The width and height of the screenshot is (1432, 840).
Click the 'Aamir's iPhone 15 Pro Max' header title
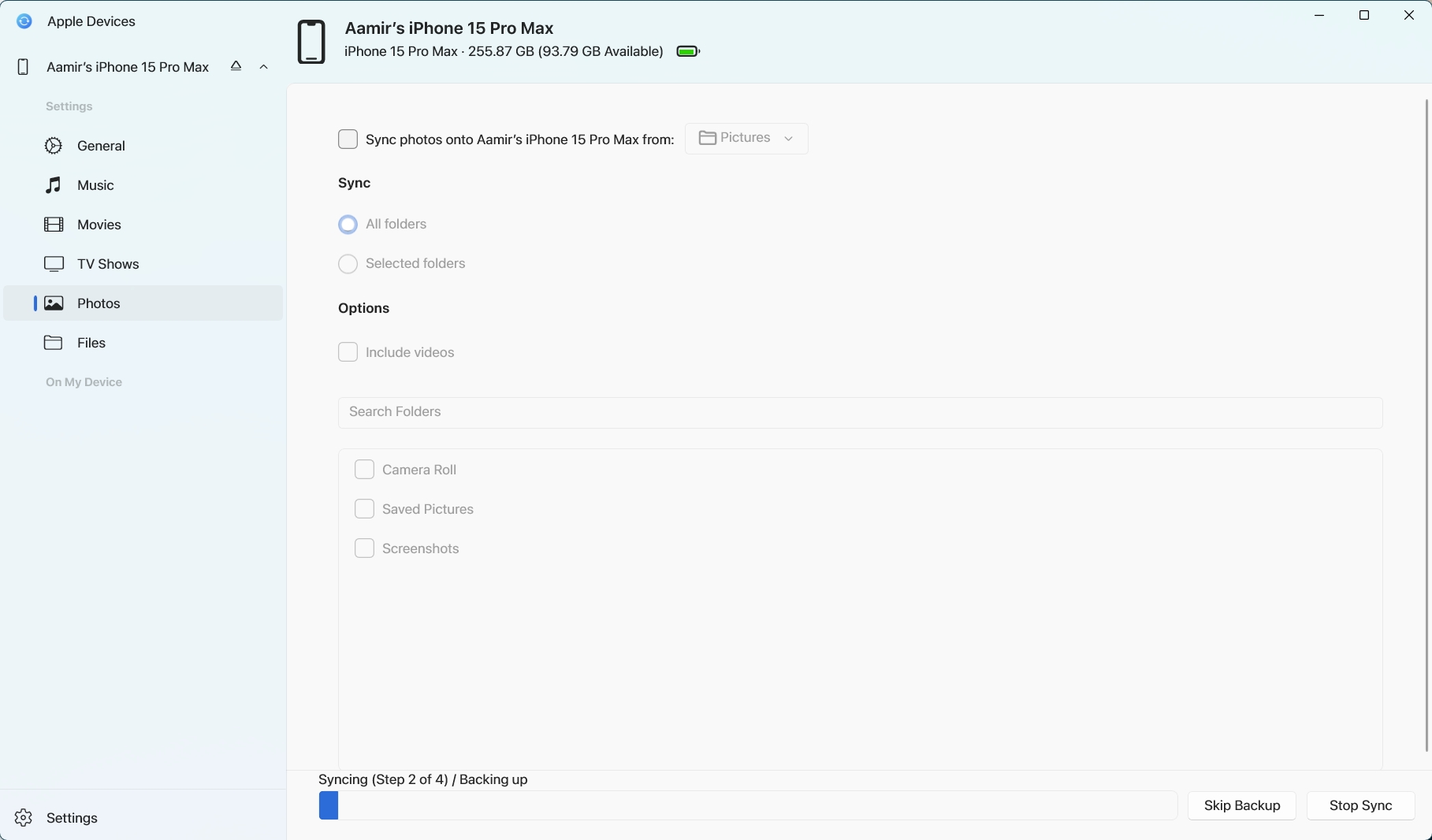coord(449,28)
